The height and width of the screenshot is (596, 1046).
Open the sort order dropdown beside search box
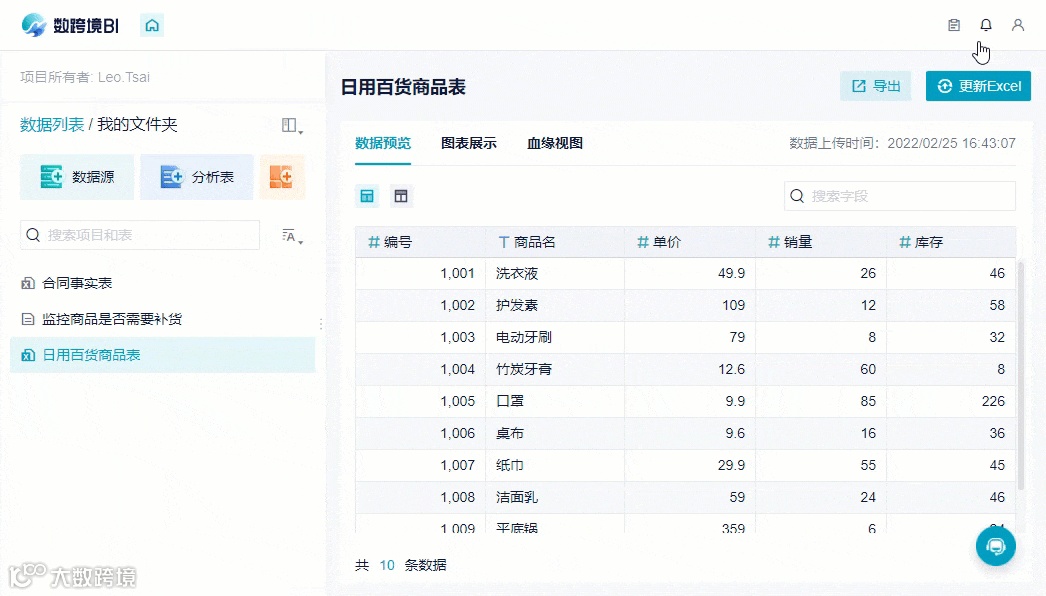point(291,235)
